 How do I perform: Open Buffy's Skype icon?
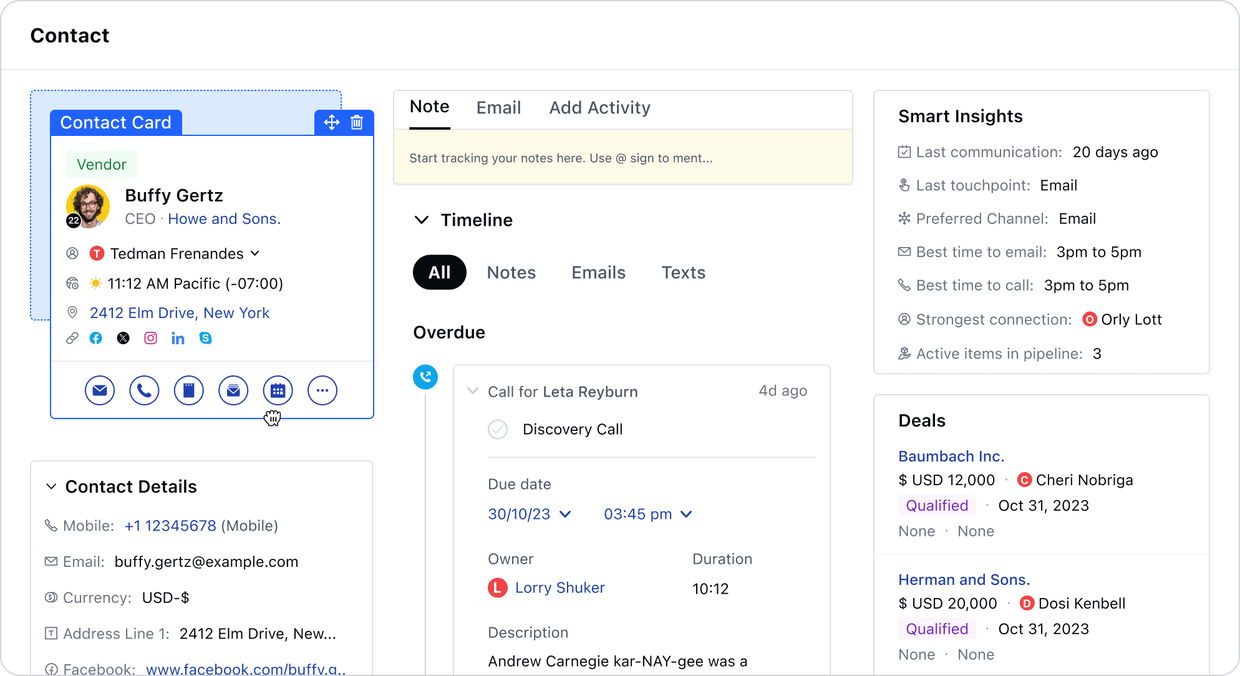(205, 338)
